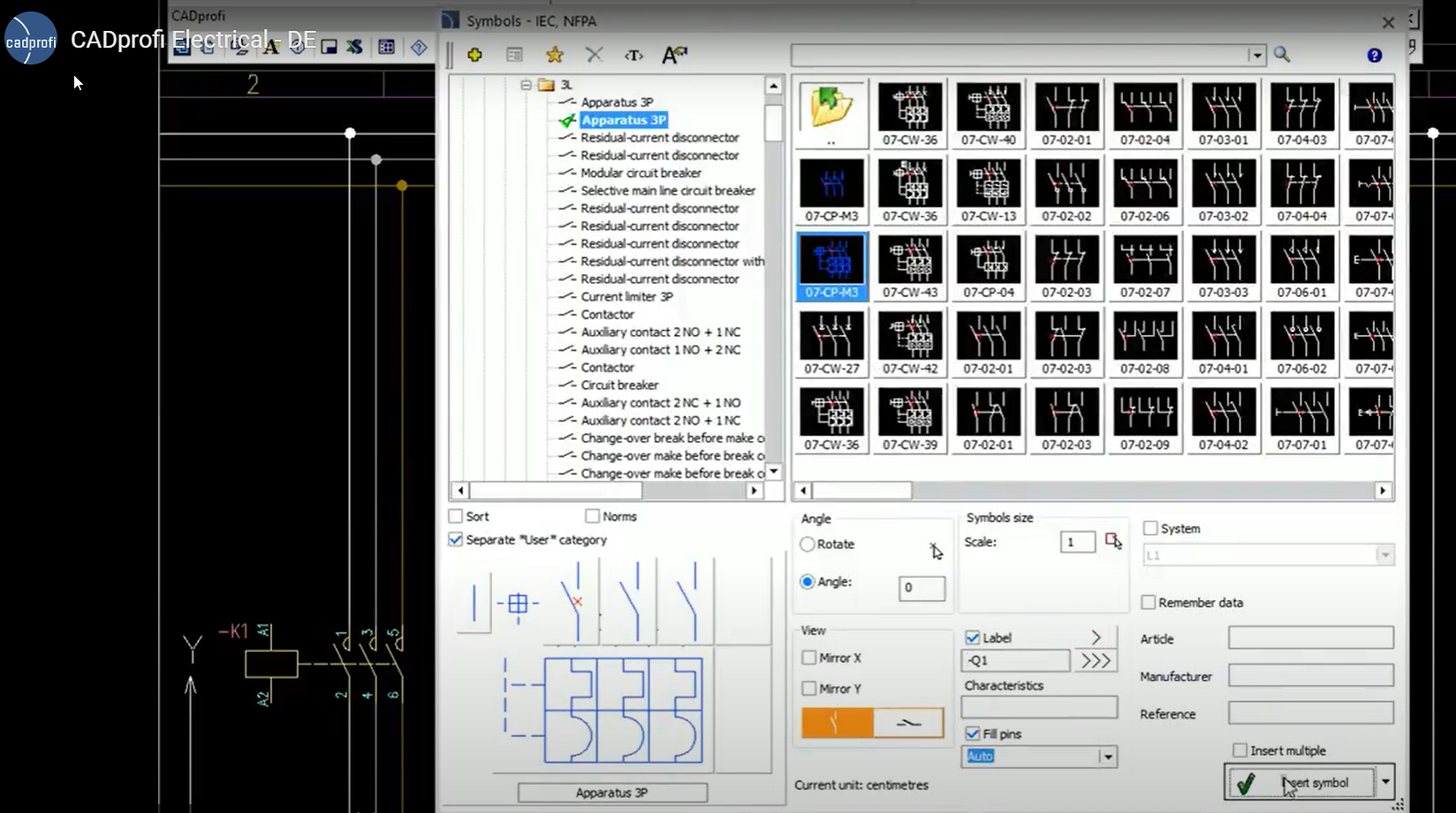Select the horizontal orientation symbol view button
Image resolution: width=1456 pixels, height=813 pixels.
point(908,723)
